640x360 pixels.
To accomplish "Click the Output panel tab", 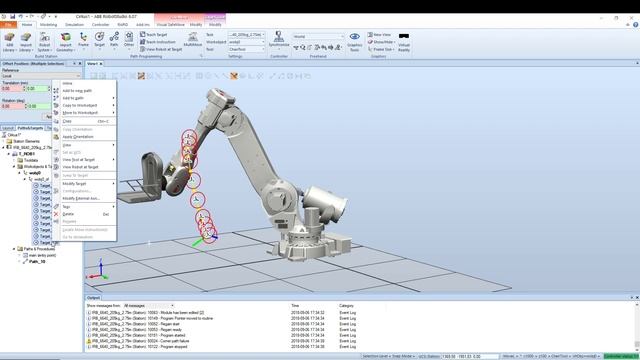I will (x=93, y=298).
